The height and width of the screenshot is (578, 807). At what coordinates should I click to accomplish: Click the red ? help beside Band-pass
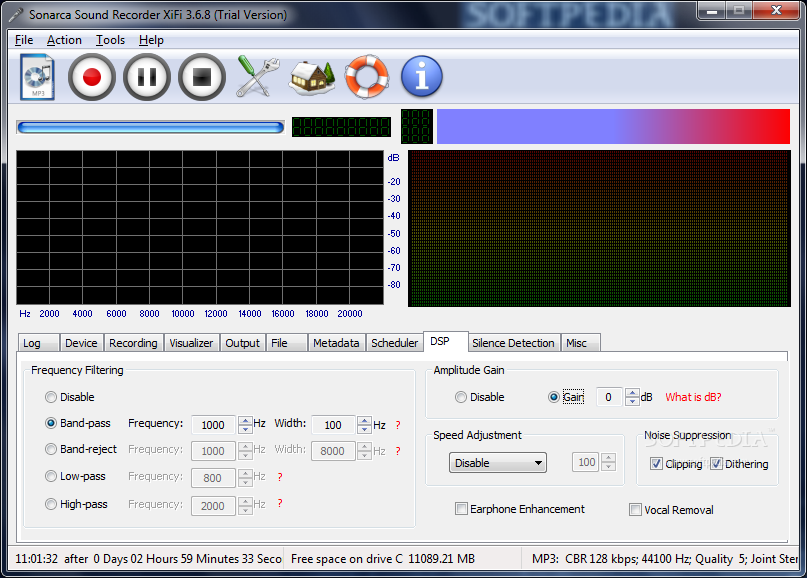point(398,425)
